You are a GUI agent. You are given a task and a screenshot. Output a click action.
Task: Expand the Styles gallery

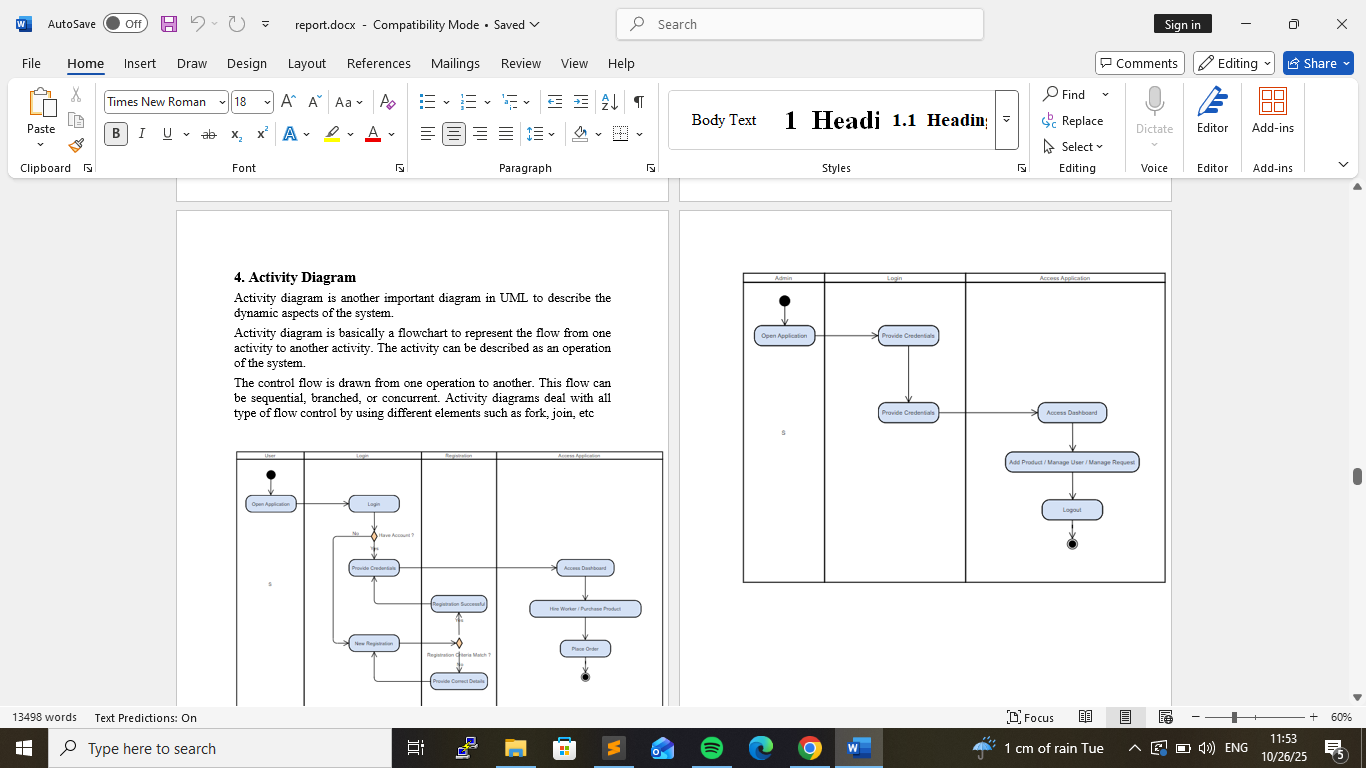[1006, 119]
